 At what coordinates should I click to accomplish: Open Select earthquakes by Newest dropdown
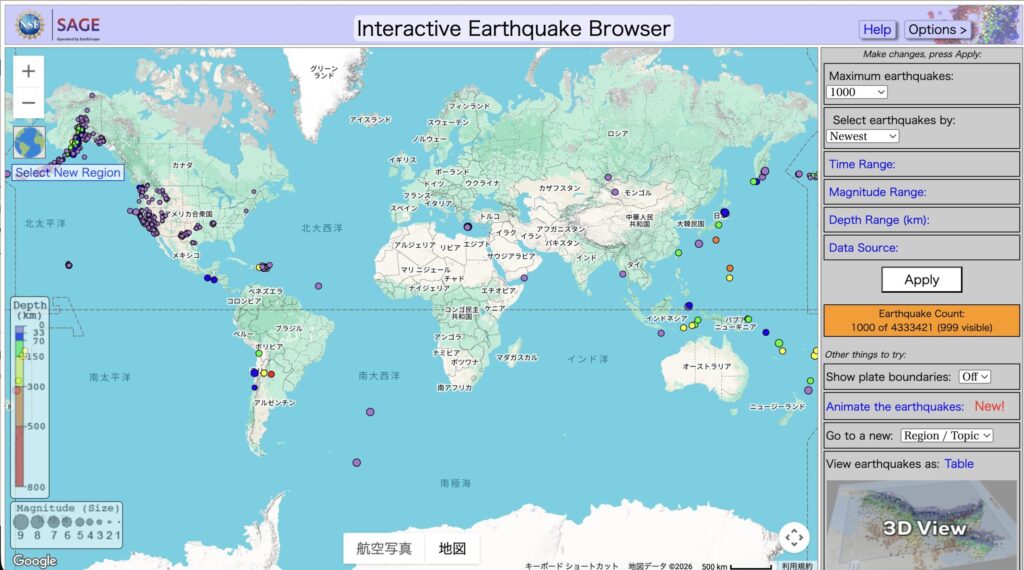pos(863,136)
